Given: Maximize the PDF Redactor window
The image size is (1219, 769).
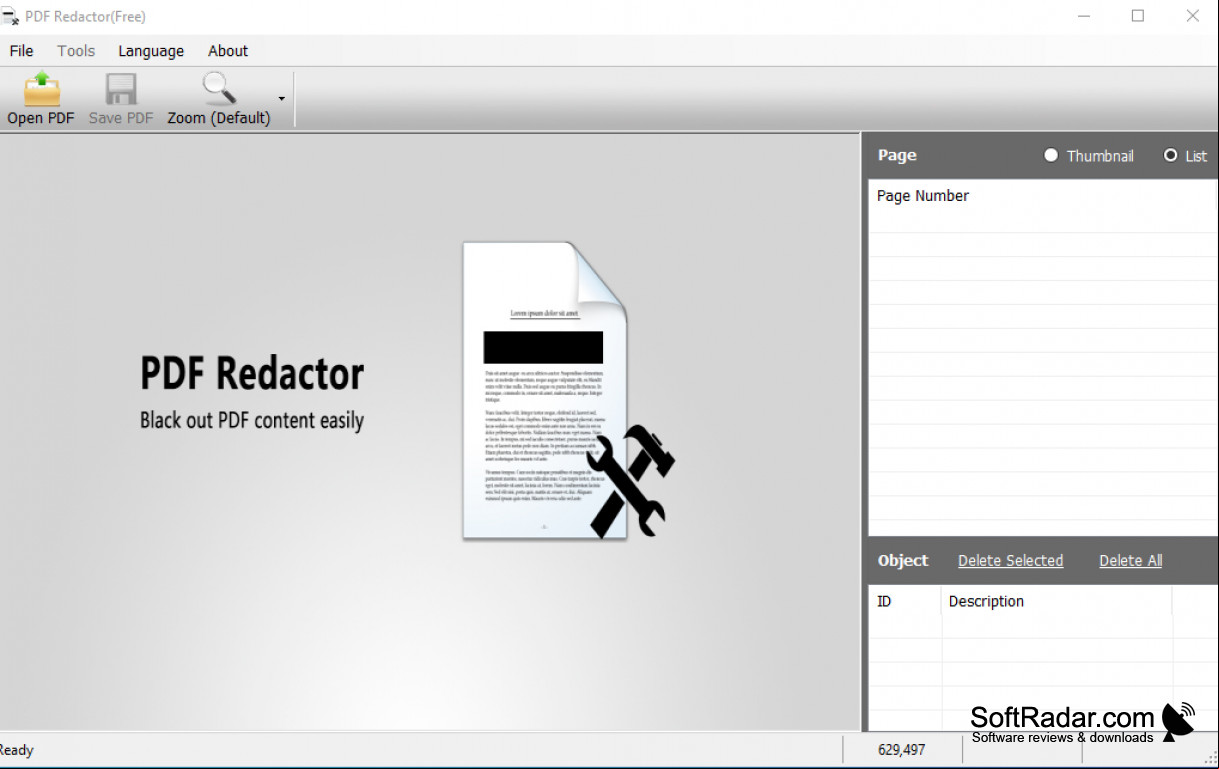Looking at the screenshot, I should click(x=1138, y=16).
